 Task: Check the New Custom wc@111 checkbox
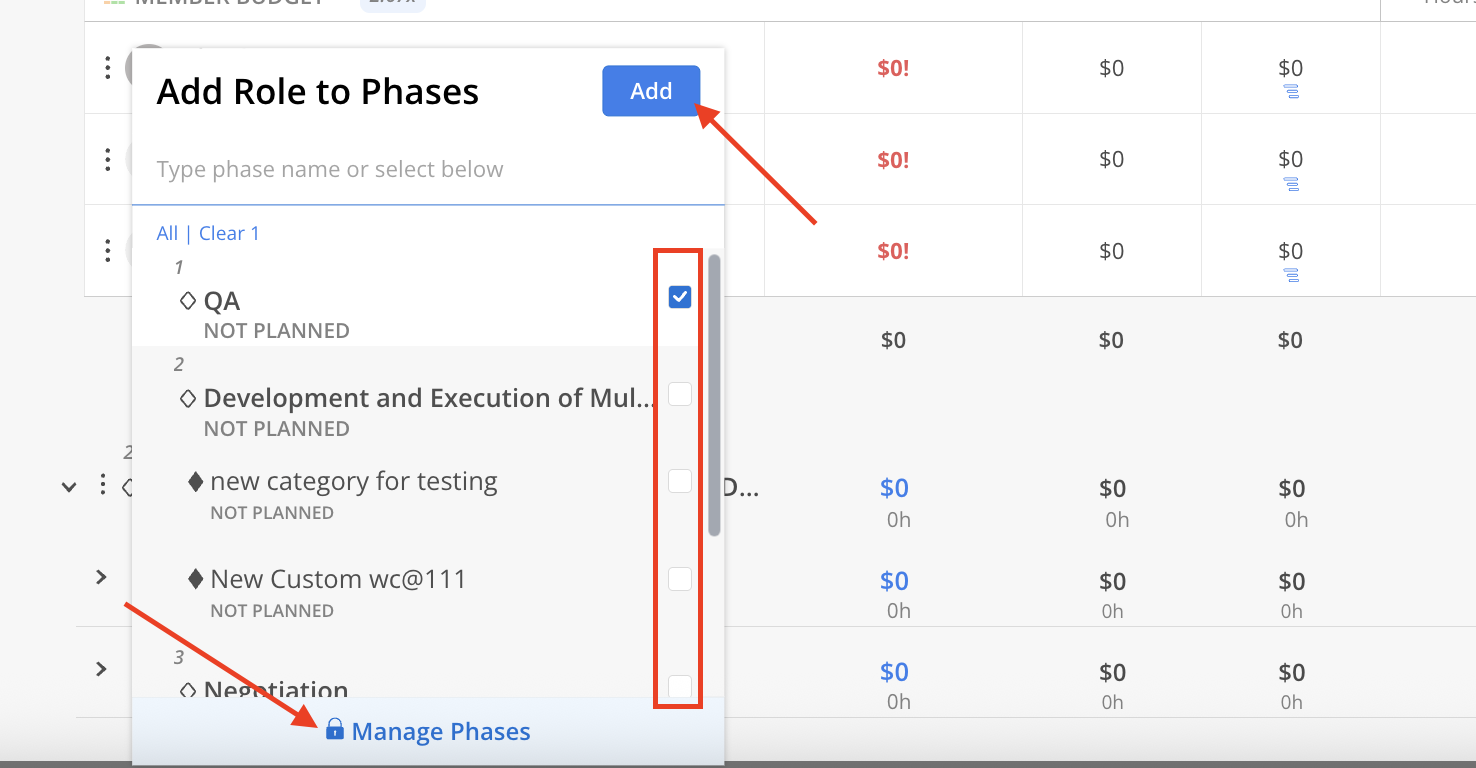click(680, 579)
